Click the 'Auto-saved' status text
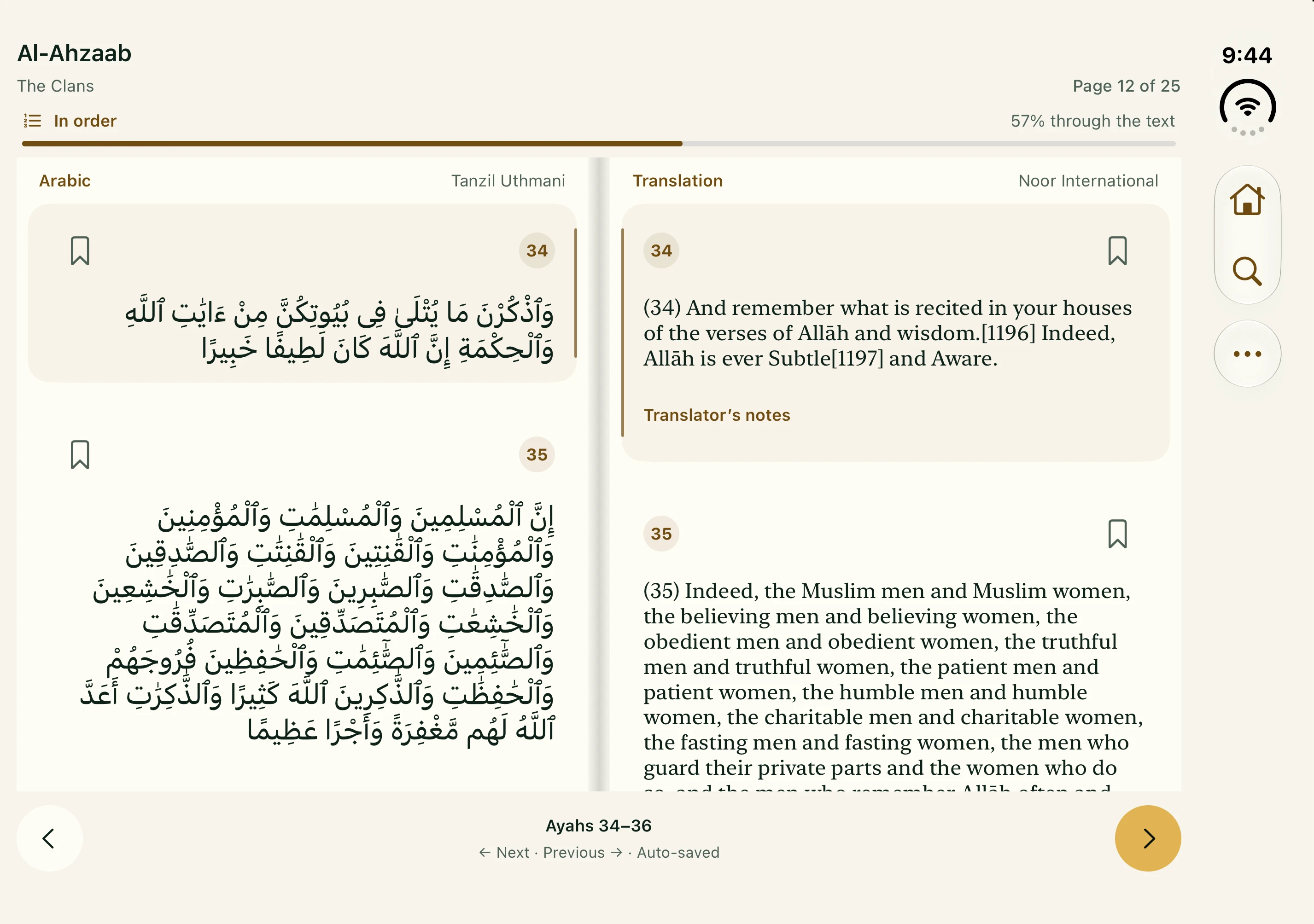 pyautogui.click(x=677, y=853)
